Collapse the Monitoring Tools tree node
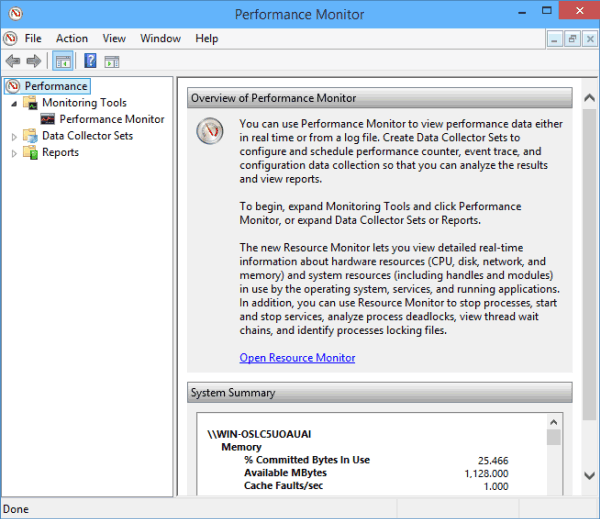This screenshot has height=519, width=600. (14, 103)
